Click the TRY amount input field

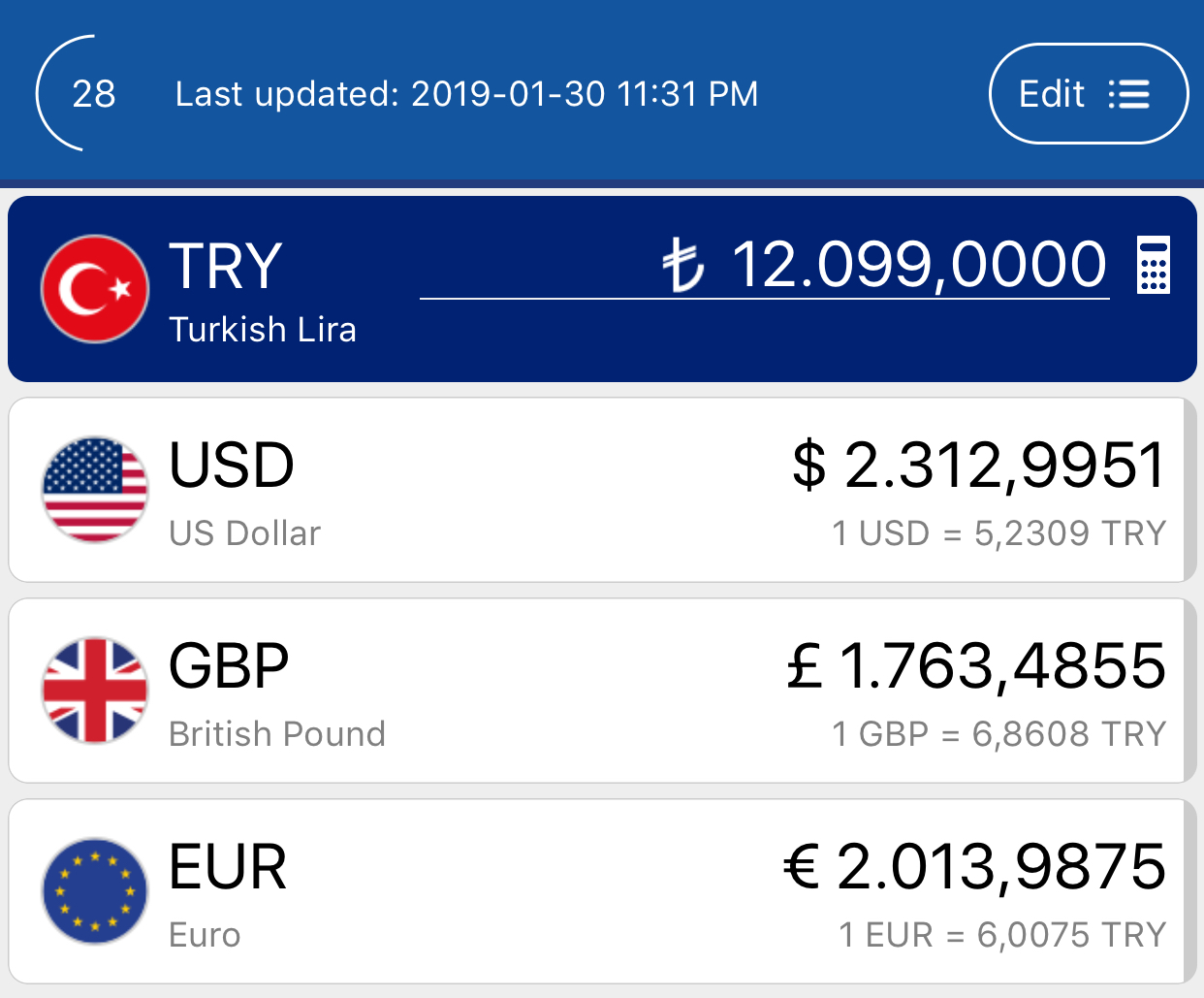[x=765, y=267]
